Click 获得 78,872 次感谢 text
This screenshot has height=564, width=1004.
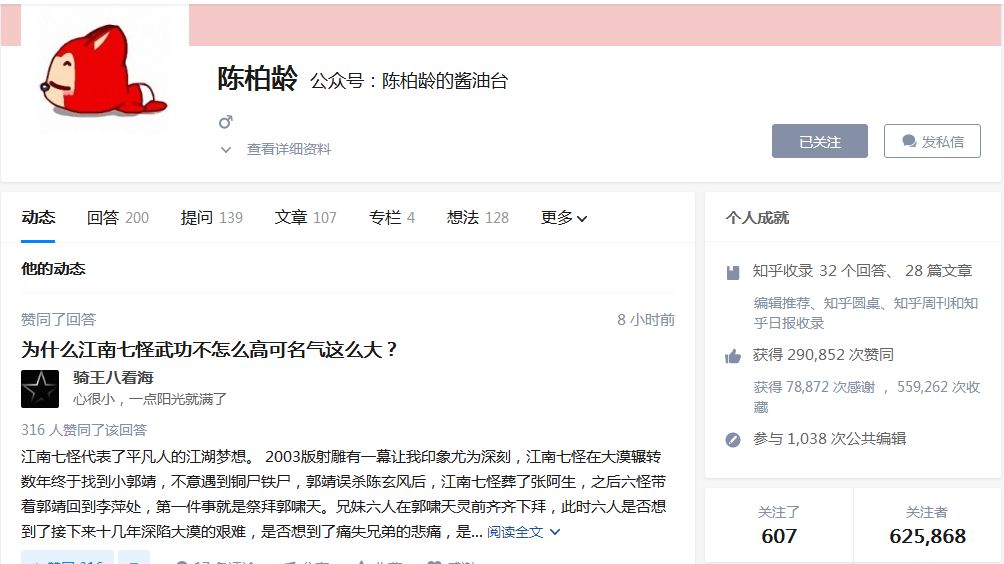click(814, 387)
